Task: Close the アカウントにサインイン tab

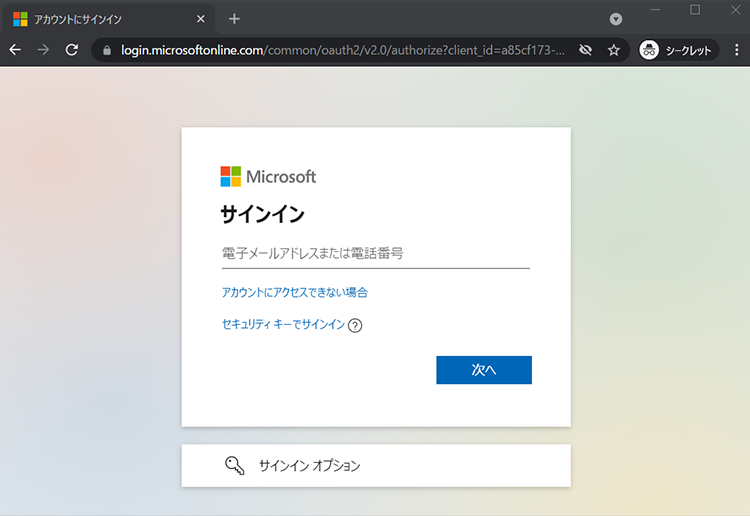Action: [200, 19]
